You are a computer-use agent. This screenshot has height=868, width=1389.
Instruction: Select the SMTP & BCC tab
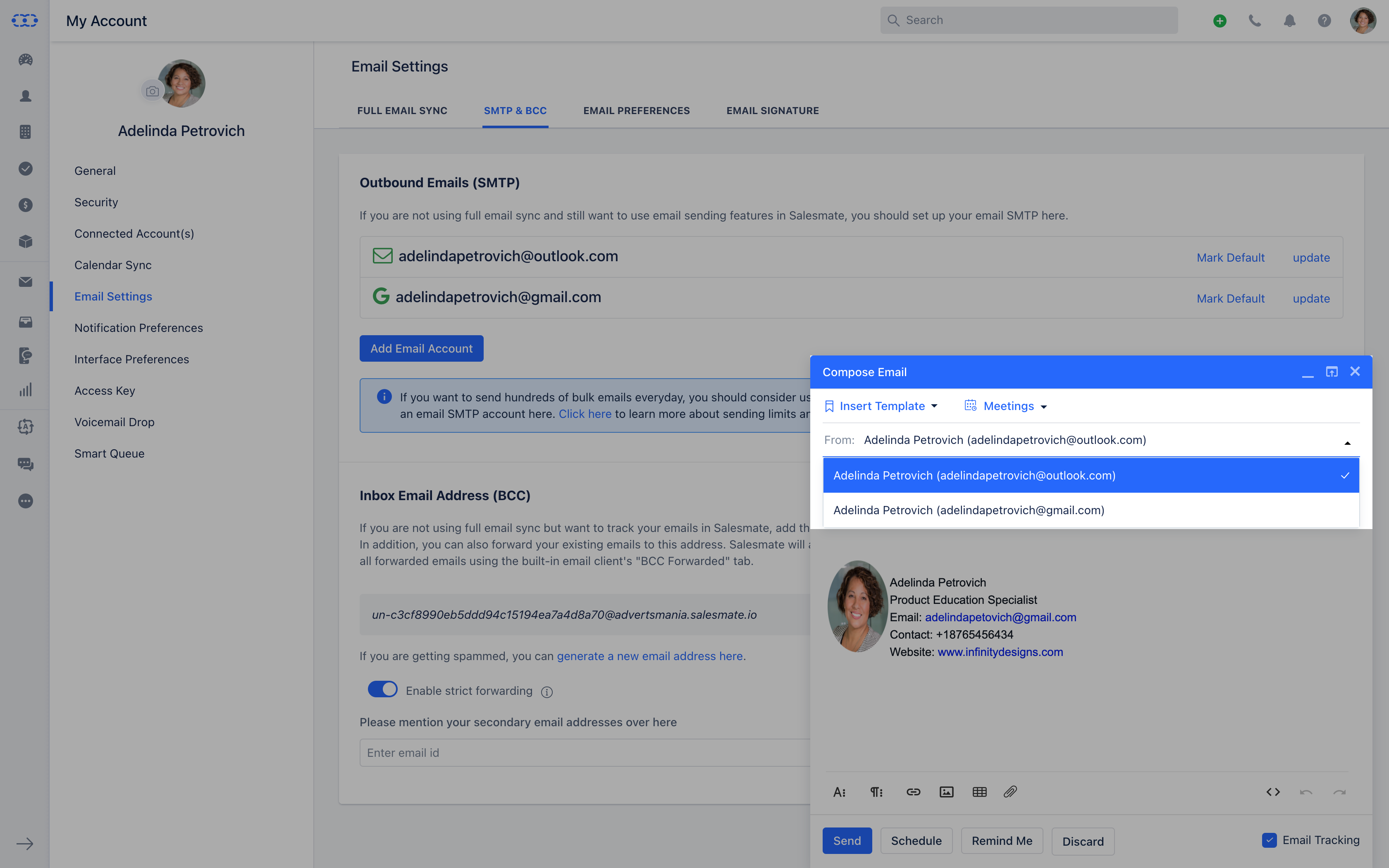pos(515,110)
